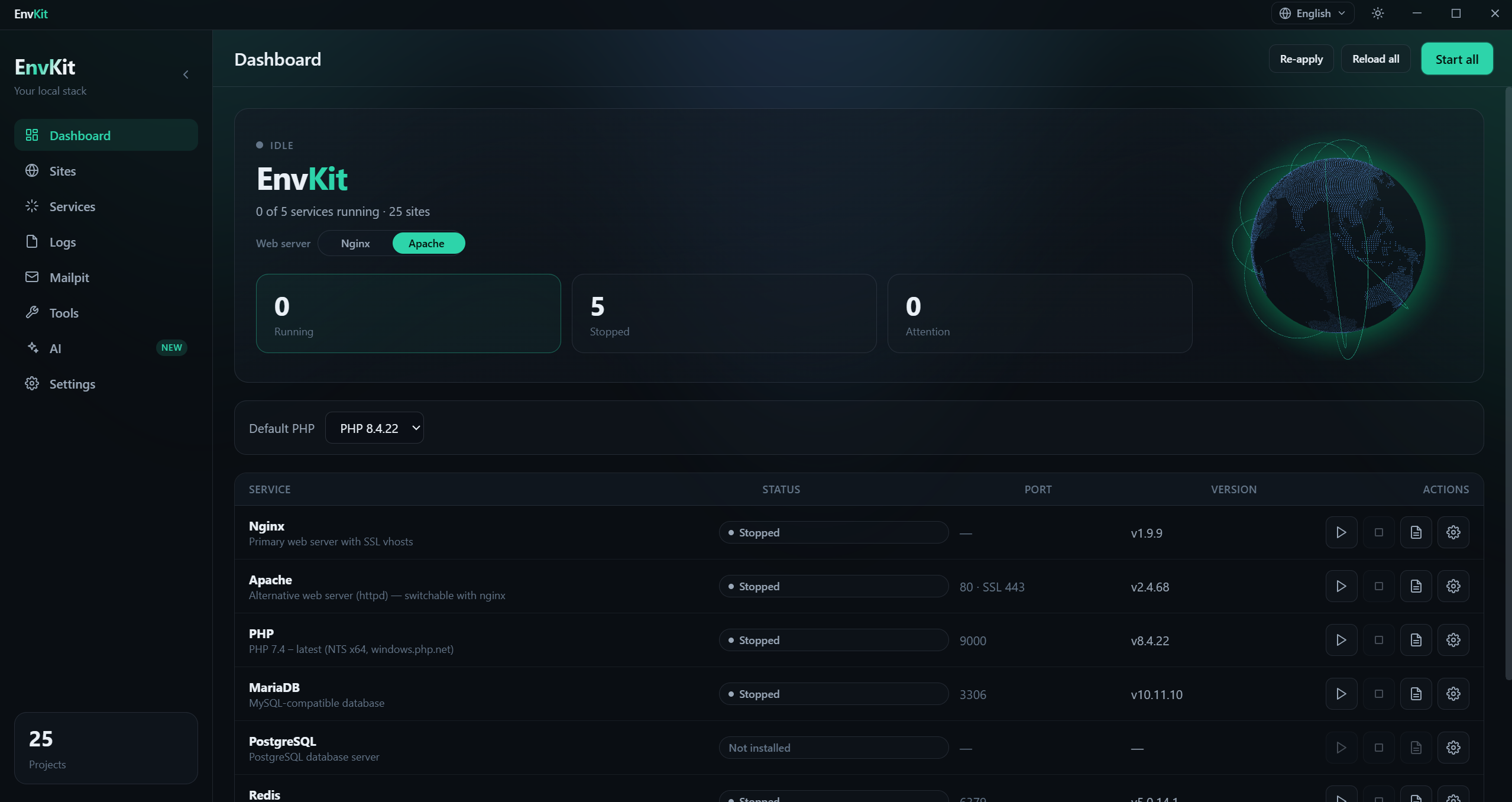
Task: Select Apache as web server
Action: (x=428, y=243)
